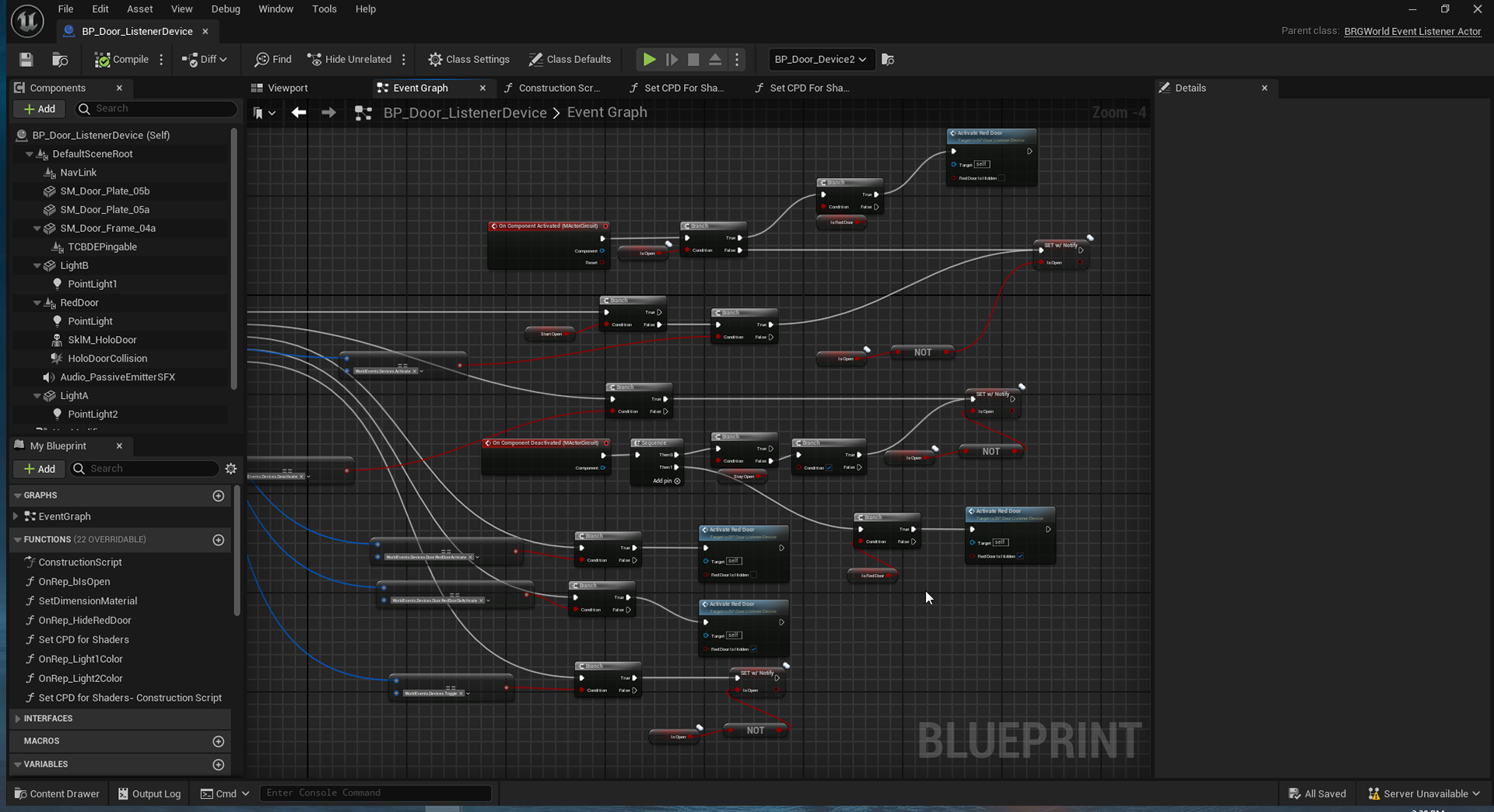This screenshot has width=1494, height=812.
Task: Open the Content Drawer
Action: [x=57, y=794]
